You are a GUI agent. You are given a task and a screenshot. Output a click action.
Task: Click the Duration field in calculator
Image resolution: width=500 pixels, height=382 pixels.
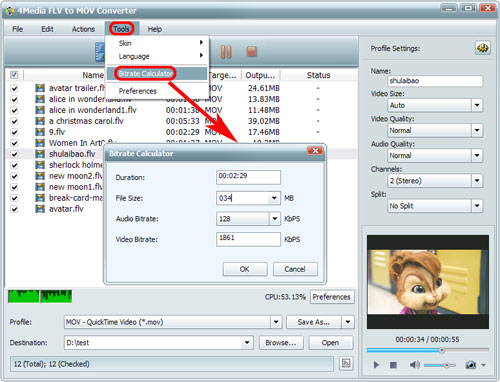(248, 177)
